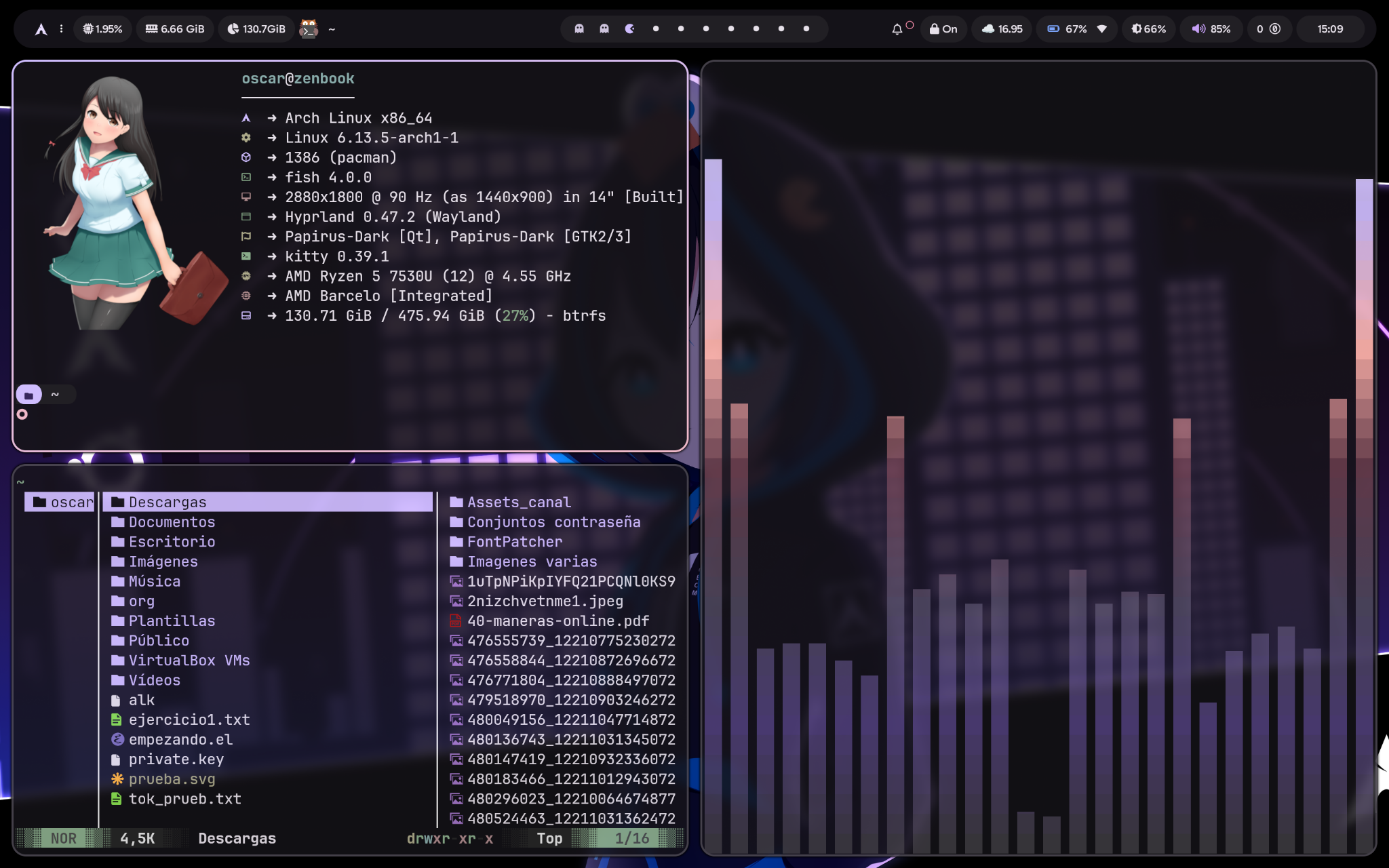This screenshot has width=1389, height=868.
Task: Click the folder icon in fish prompt
Action: click(28, 395)
